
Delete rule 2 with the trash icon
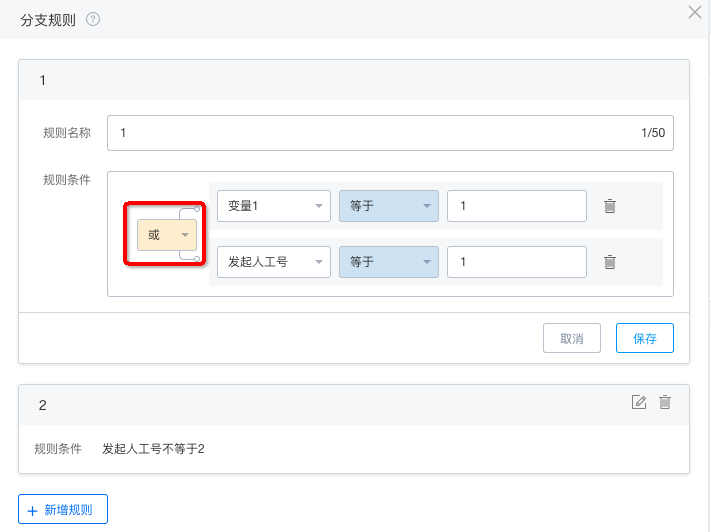click(x=665, y=402)
